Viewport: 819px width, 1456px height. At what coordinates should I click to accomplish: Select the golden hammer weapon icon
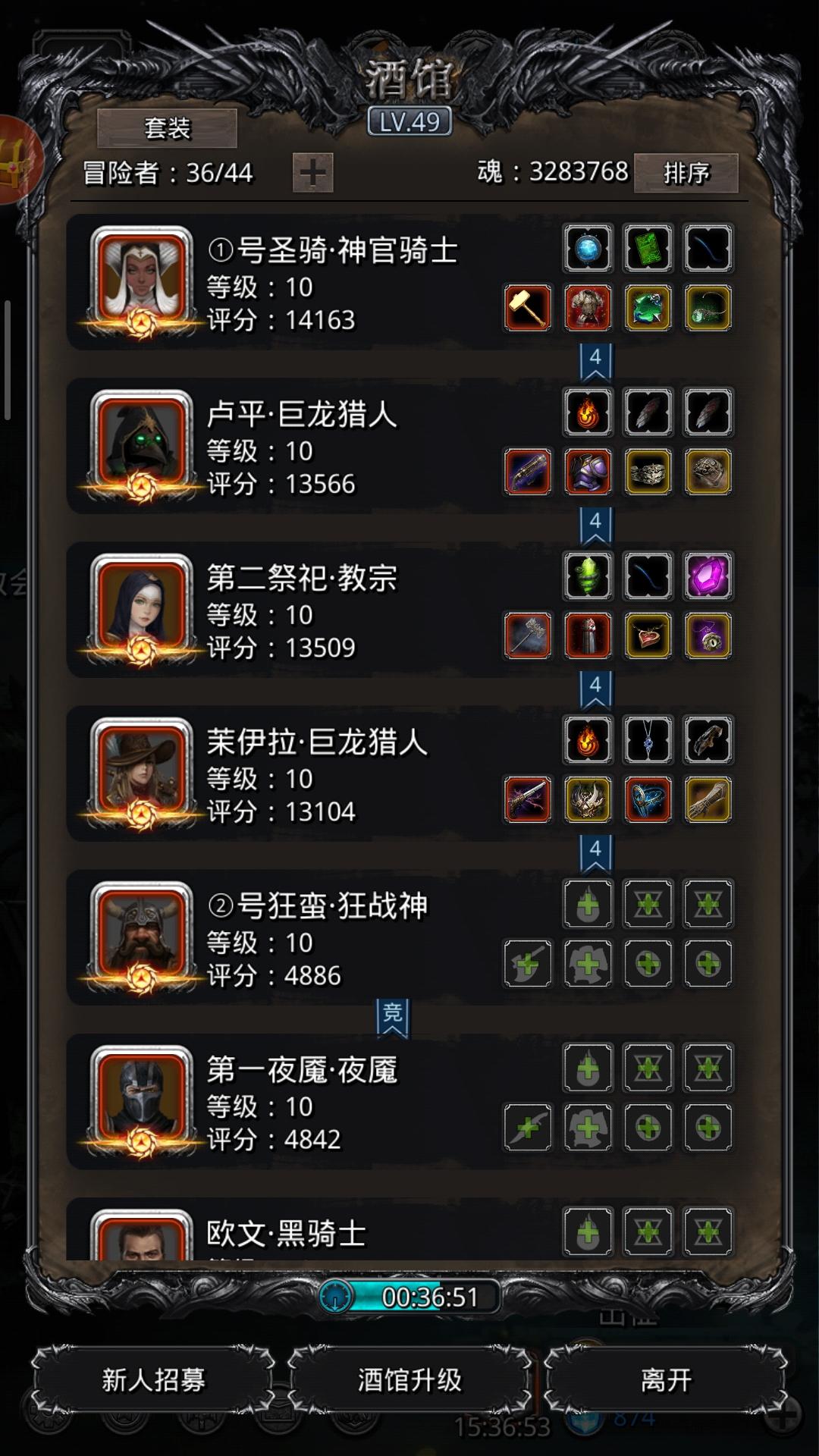[528, 308]
